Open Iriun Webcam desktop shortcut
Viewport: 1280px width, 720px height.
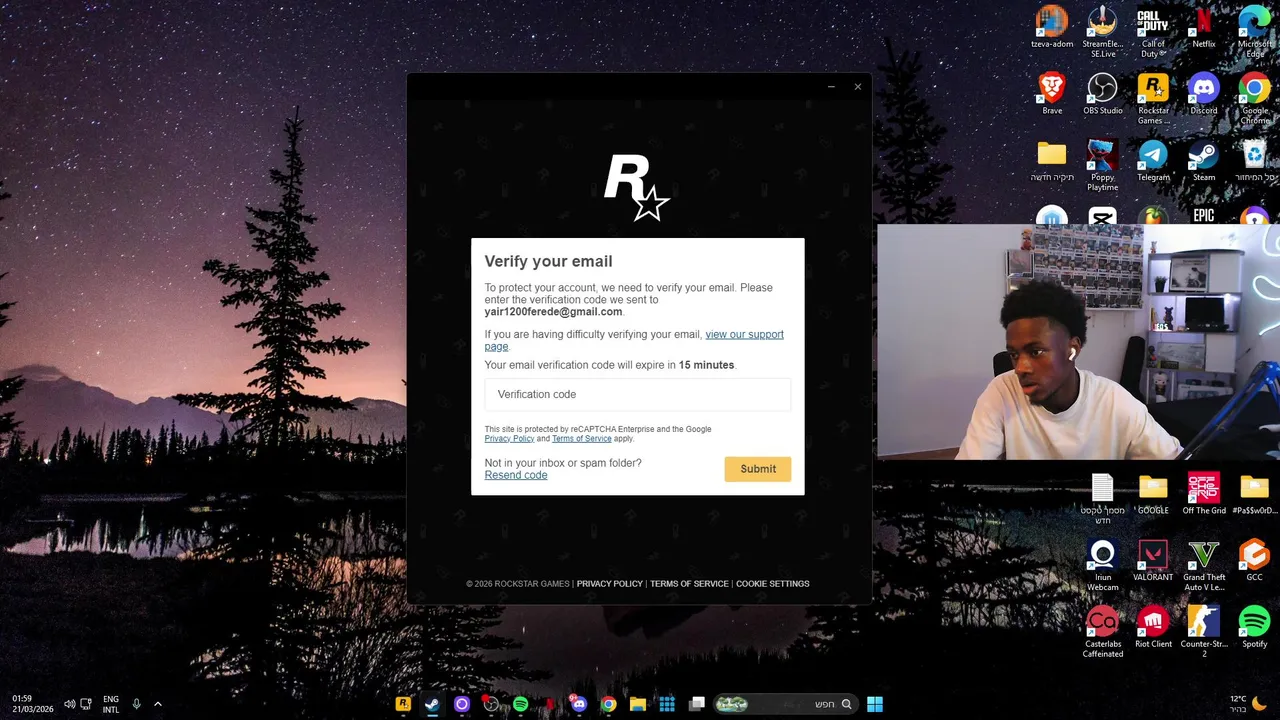click(1103, 565)
